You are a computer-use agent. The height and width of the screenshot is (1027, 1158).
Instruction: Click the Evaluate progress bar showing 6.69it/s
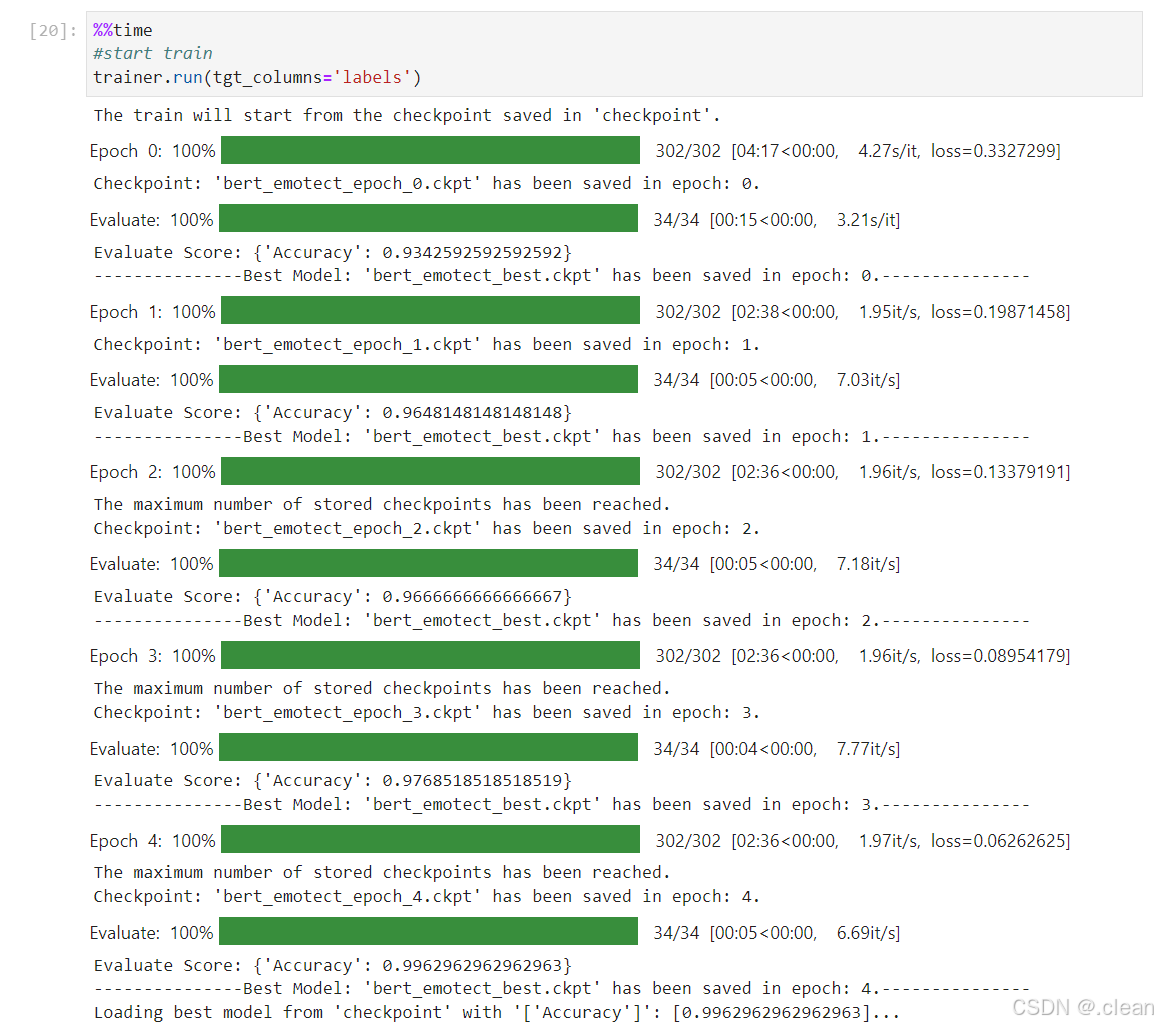[428, 932]
